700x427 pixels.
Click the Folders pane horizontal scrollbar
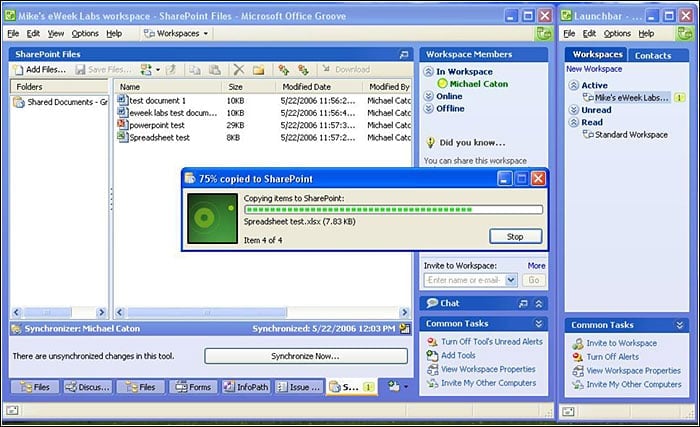point(59,312)
